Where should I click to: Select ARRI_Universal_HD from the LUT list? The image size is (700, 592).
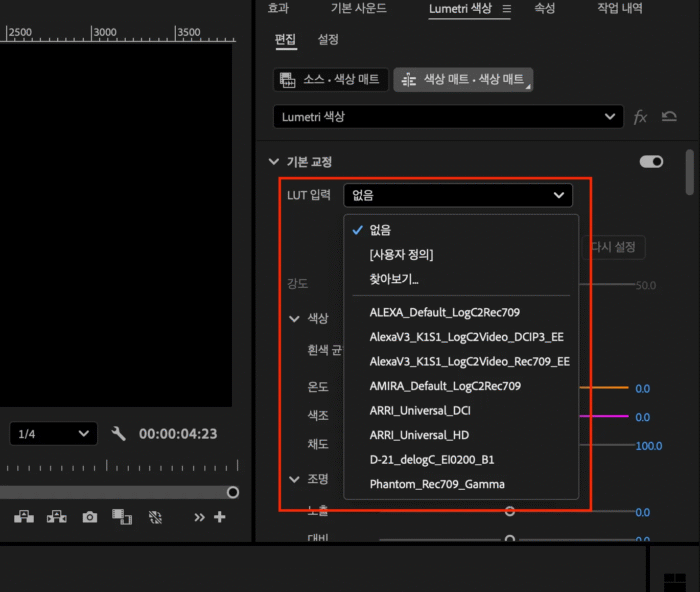[419, 435]
